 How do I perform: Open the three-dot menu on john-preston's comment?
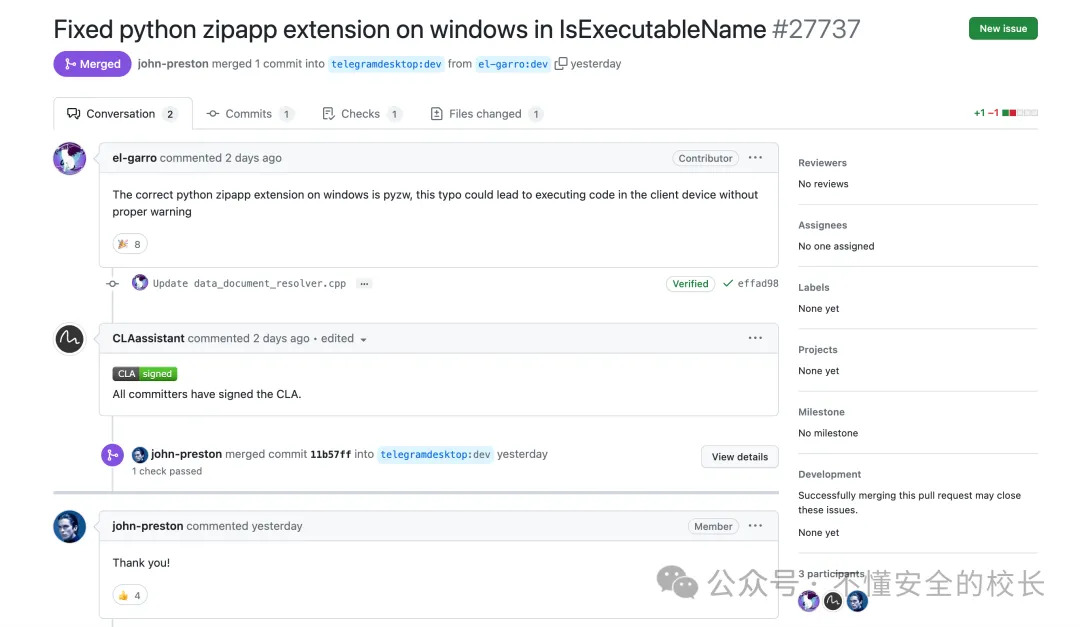pyautogui.click(x=755, y=526)
